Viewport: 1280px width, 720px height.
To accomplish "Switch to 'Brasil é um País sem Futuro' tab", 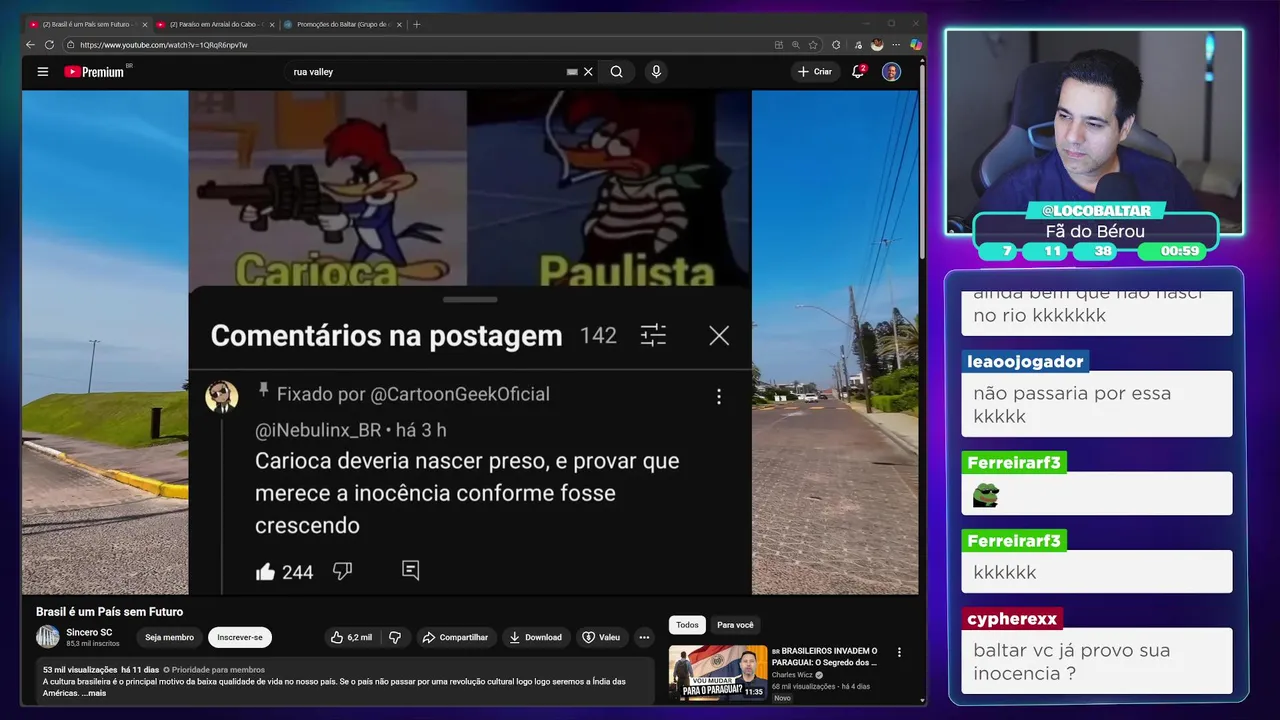I will click(86, 24).
